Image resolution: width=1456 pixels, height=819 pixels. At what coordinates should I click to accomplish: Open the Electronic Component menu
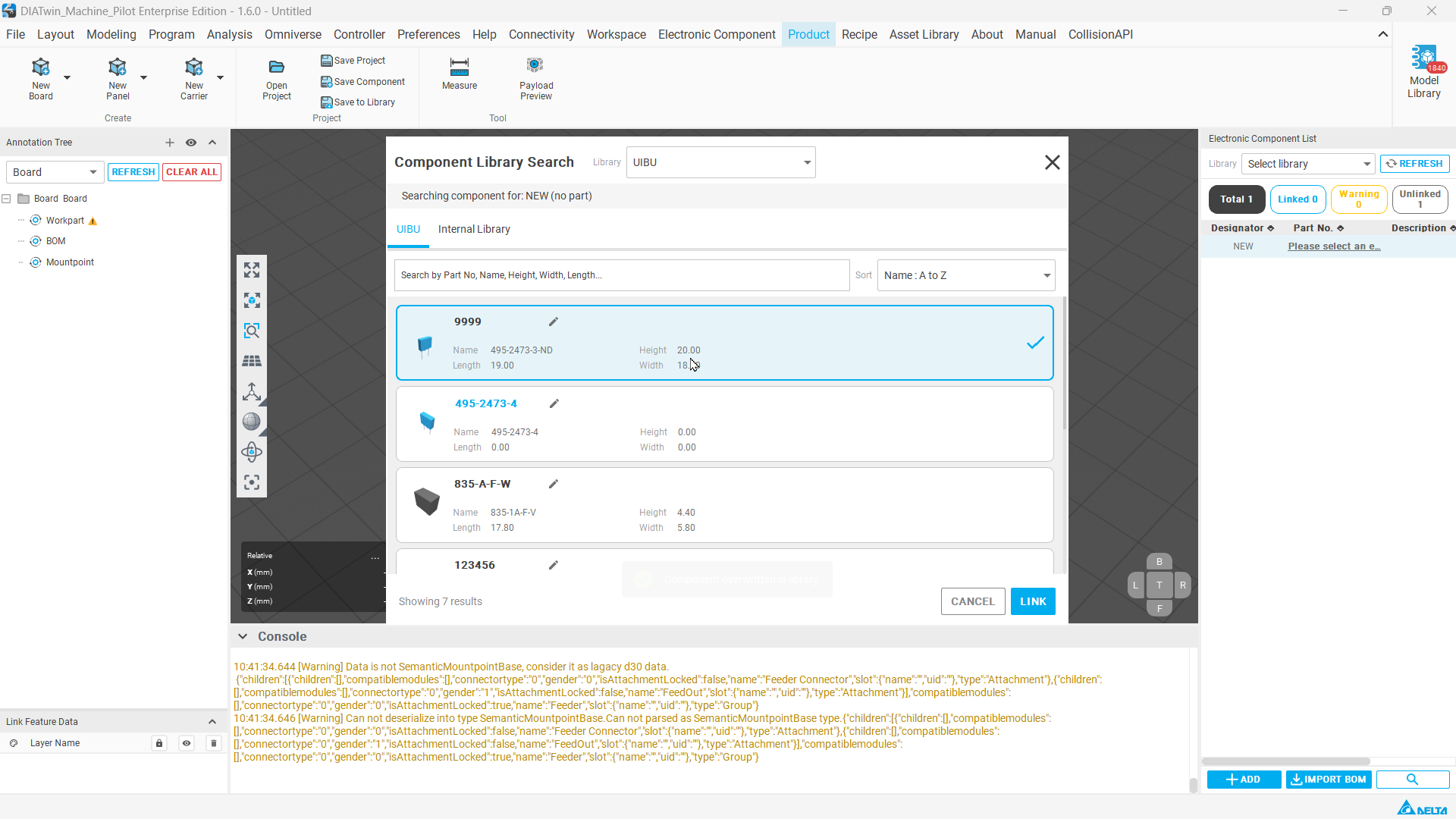(717, 34)
